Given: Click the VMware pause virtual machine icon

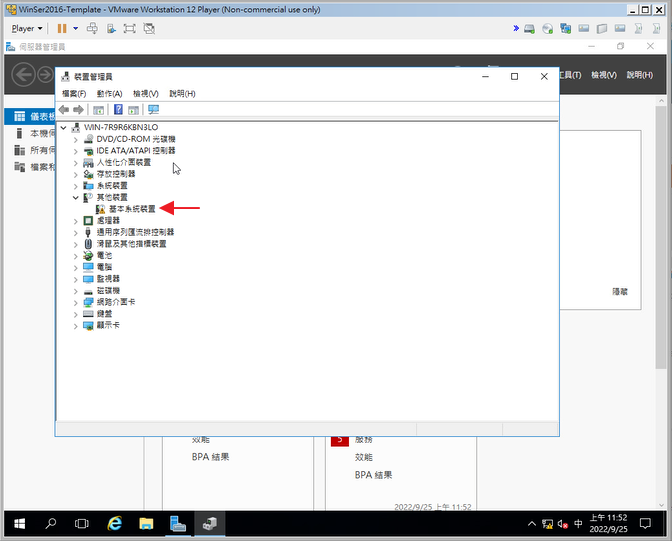Looking at the screenshot, I should 62,29.
